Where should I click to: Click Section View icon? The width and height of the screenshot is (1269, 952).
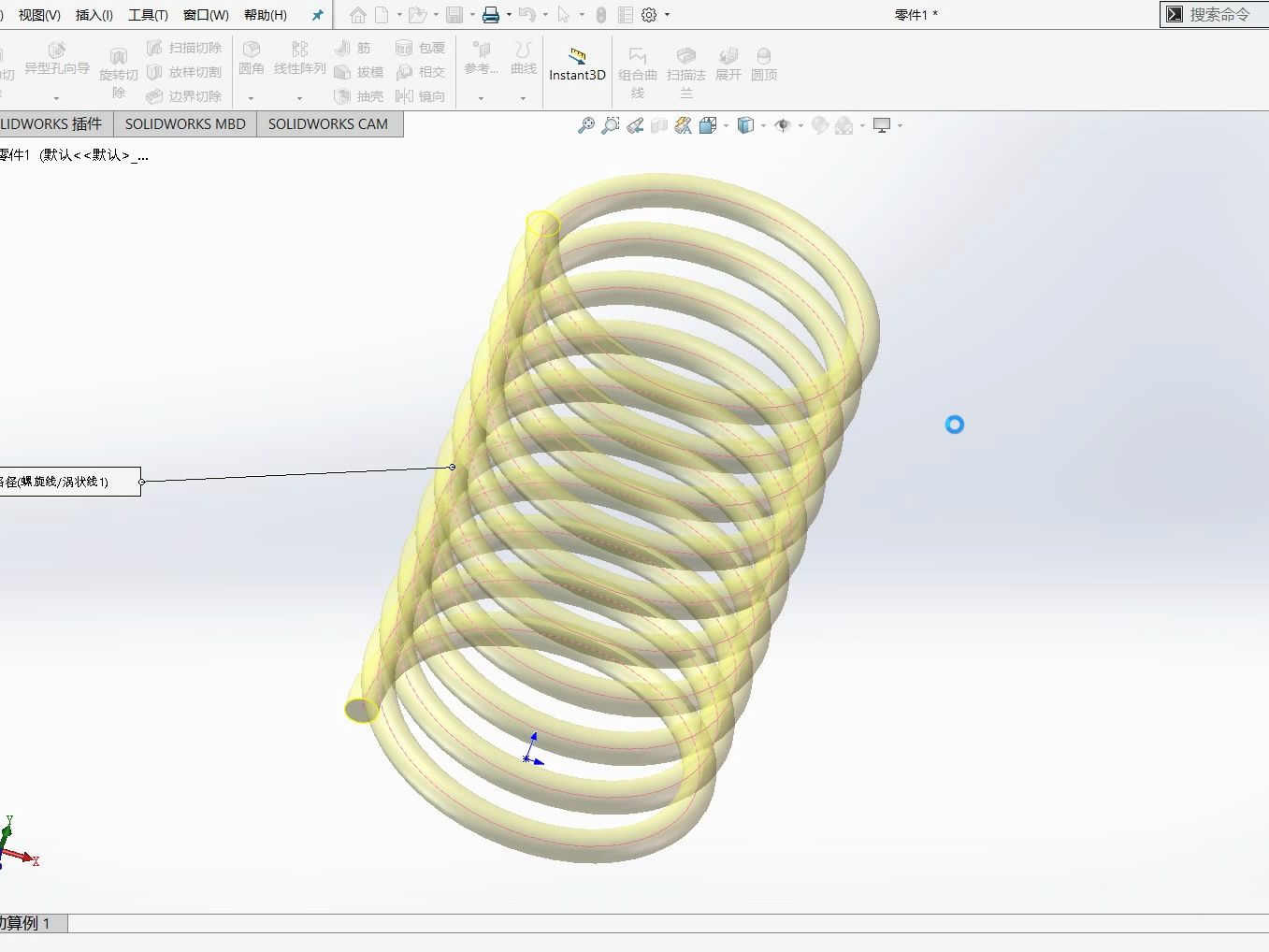point(659,125)
